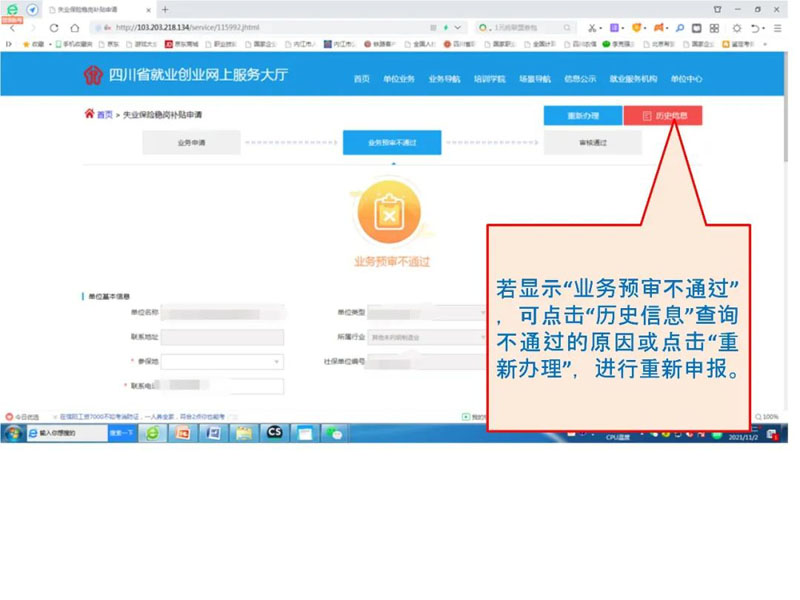Select the 业务申请 step tab
Screen dimensions: 800x600
(191, 143)
